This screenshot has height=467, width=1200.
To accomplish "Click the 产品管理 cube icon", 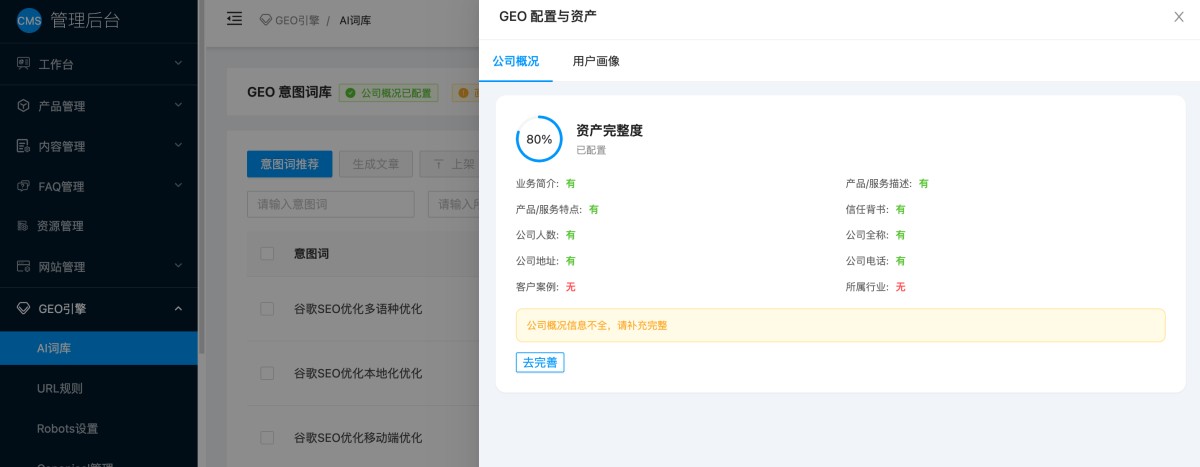I will point(23,105).
